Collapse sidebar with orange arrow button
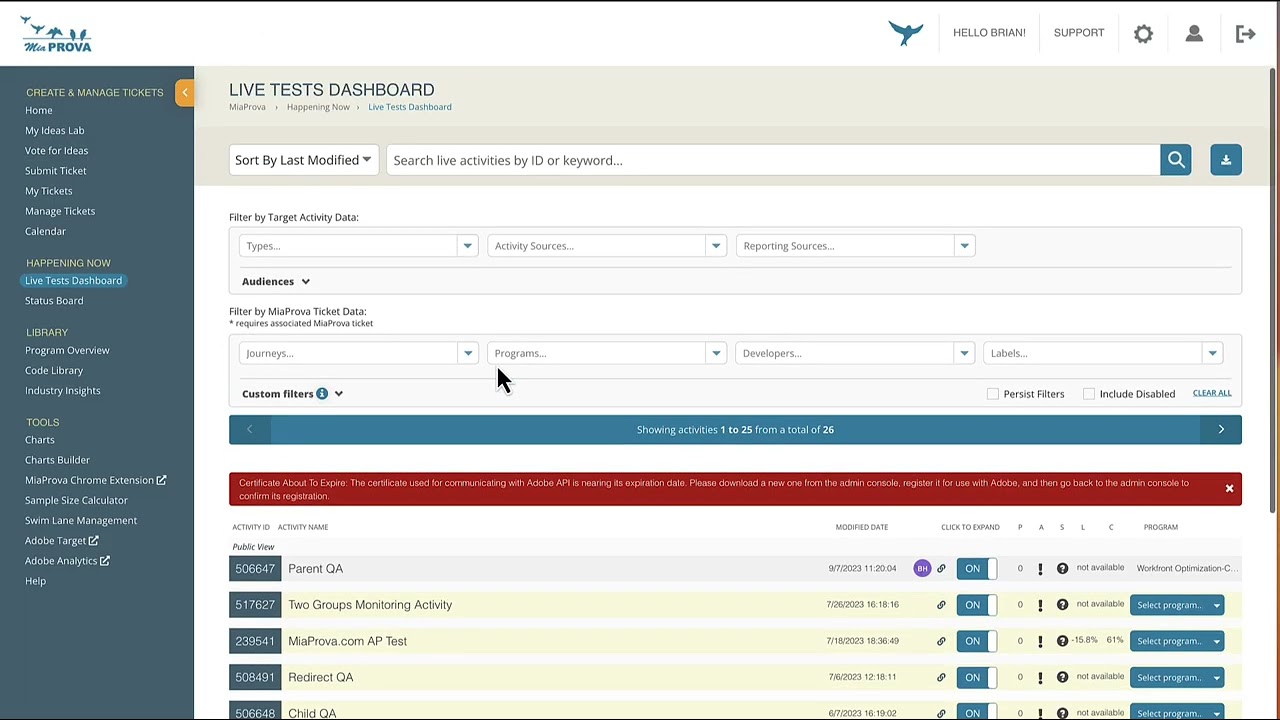 pos(184,92)
